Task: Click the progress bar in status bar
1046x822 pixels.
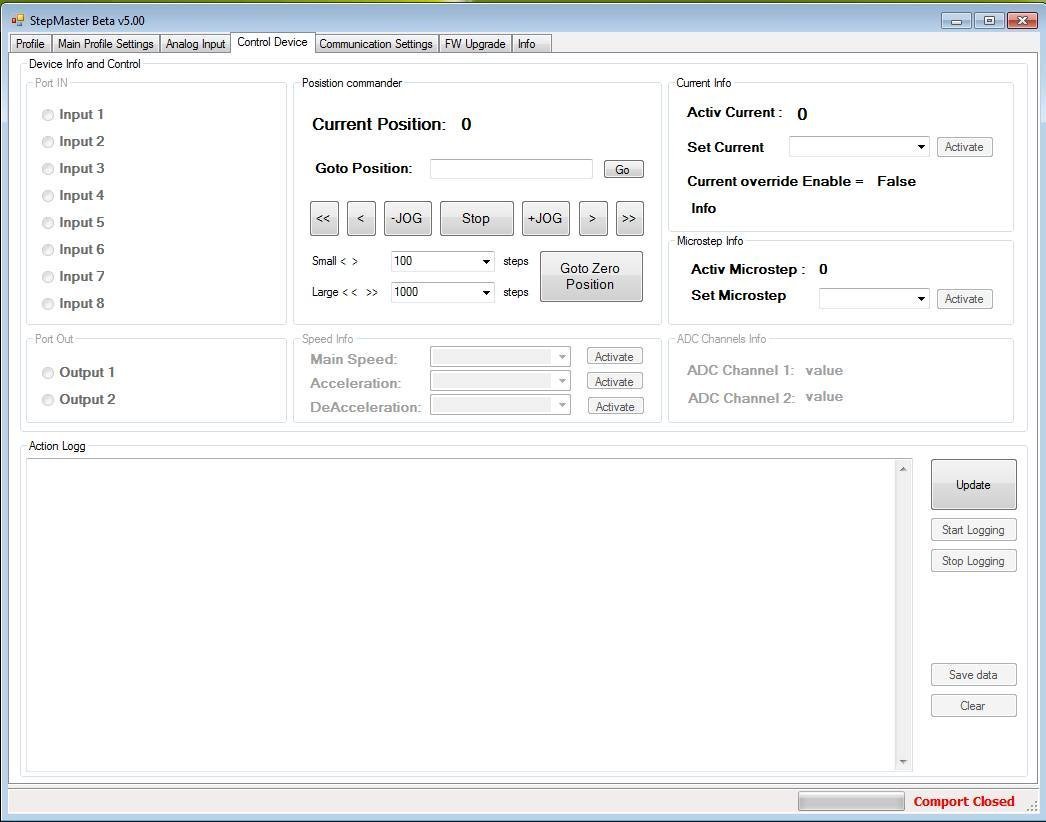Action: coord(850,801)
